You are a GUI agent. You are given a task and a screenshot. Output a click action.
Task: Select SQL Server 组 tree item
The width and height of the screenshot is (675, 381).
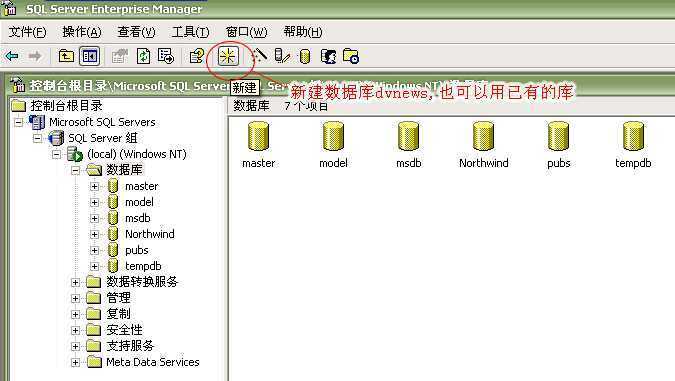(103, 138)
